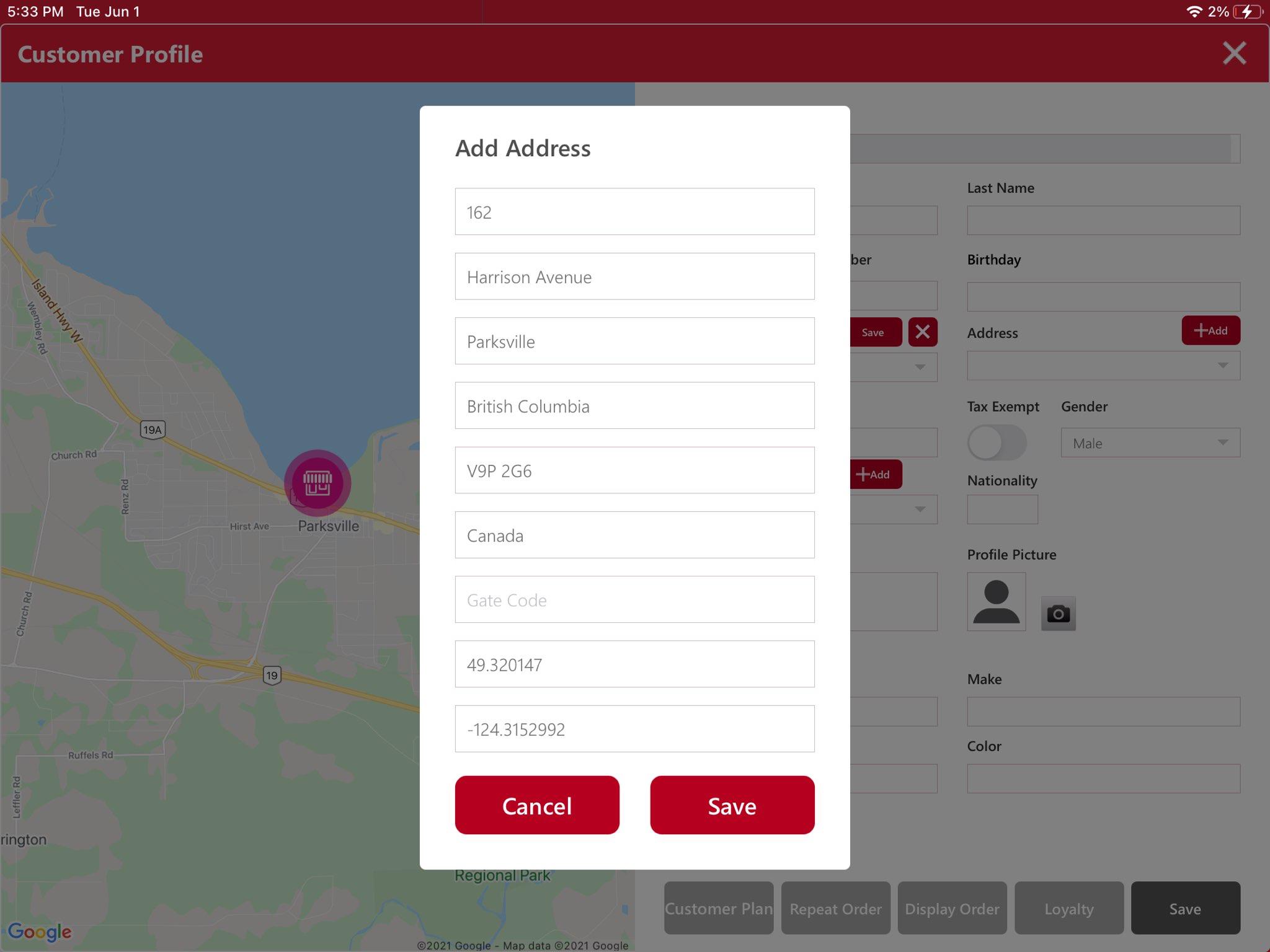Click the +Add button below the dialog edge
1270x952 pixels.
[876, 474]
